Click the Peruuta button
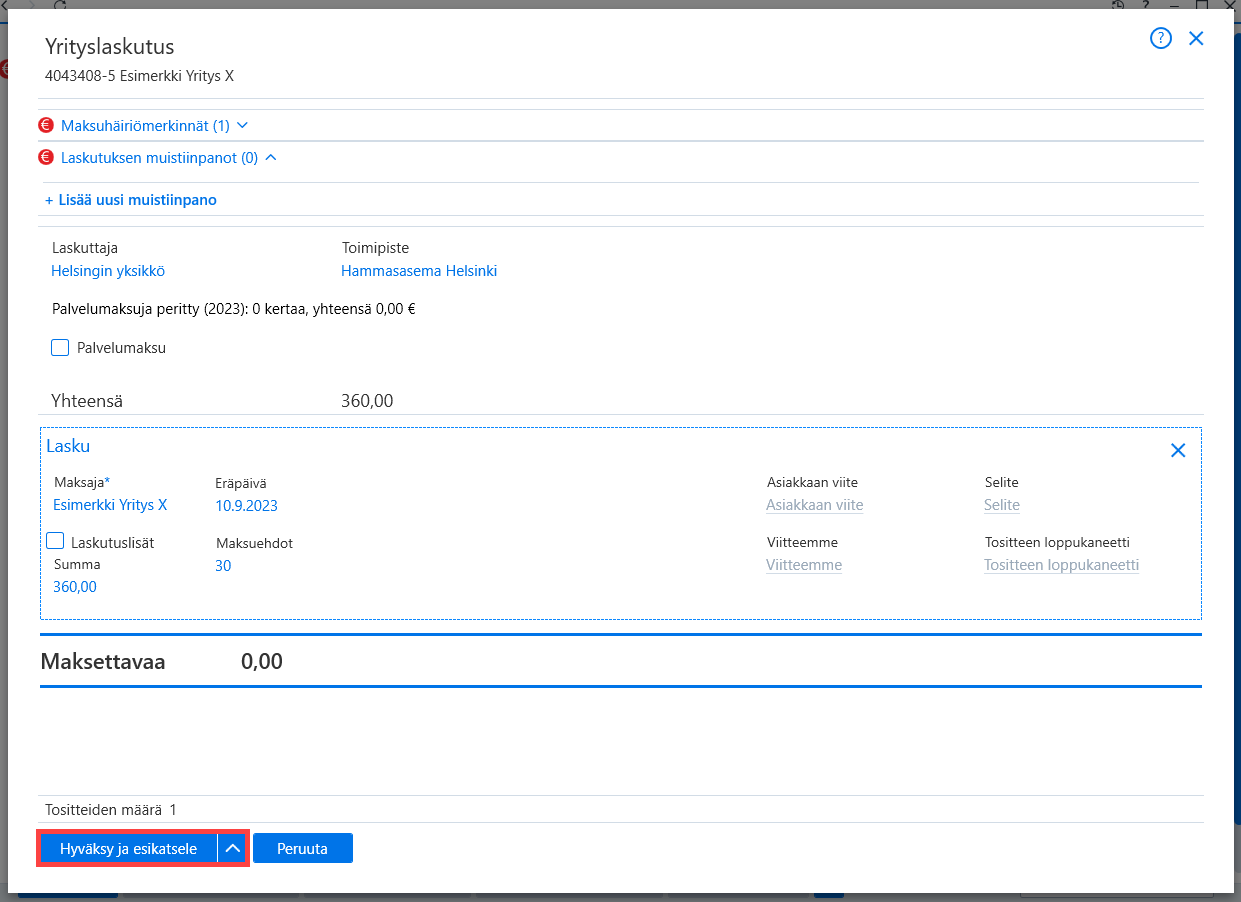The width and height of the screenshot is (1241, 902). 303,848
